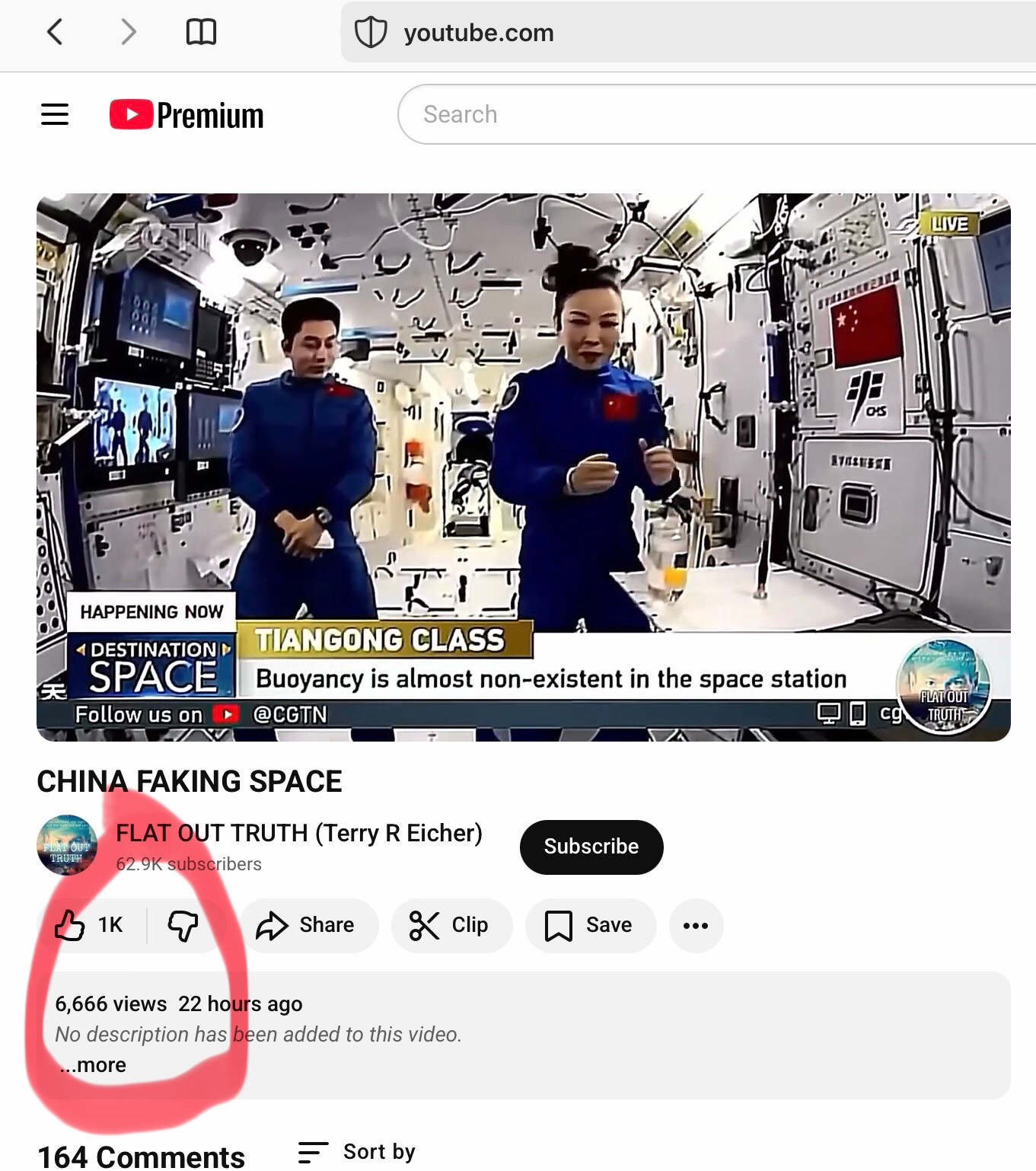Subscribe to FLAT OUT TRUTH channel
1036x1171 pixels.
(591, 847)
